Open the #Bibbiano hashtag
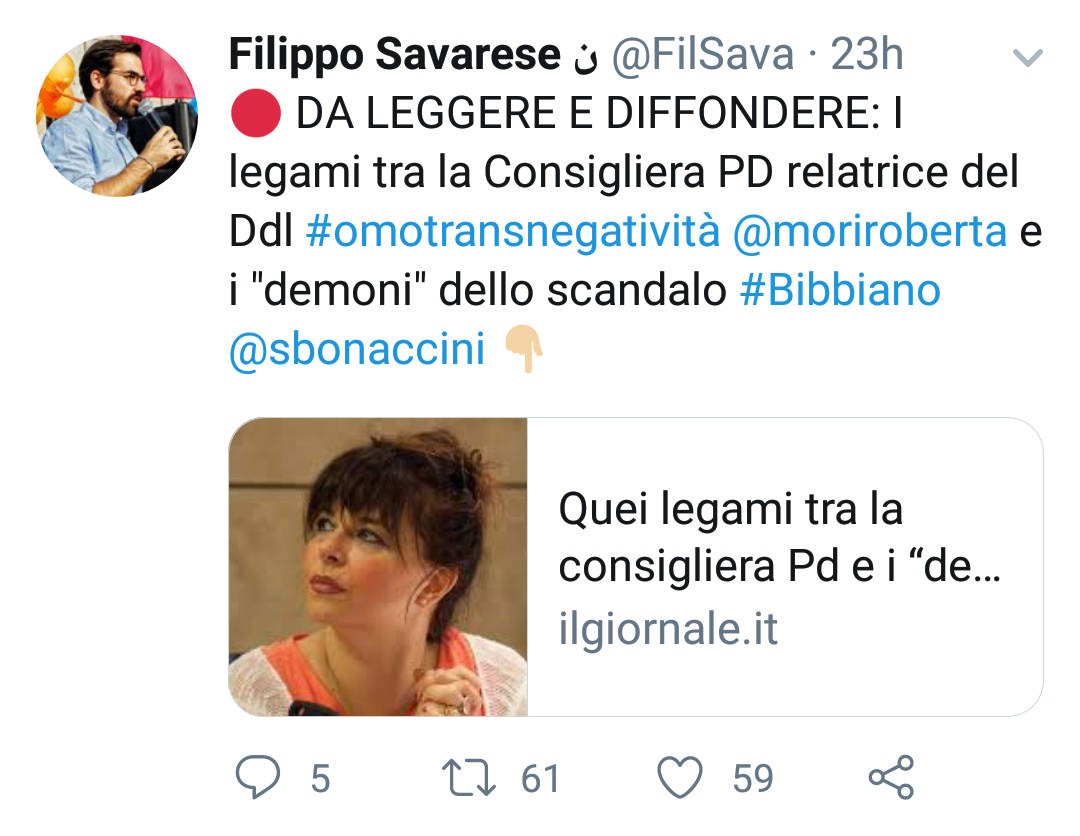 (x=840, y=289)
